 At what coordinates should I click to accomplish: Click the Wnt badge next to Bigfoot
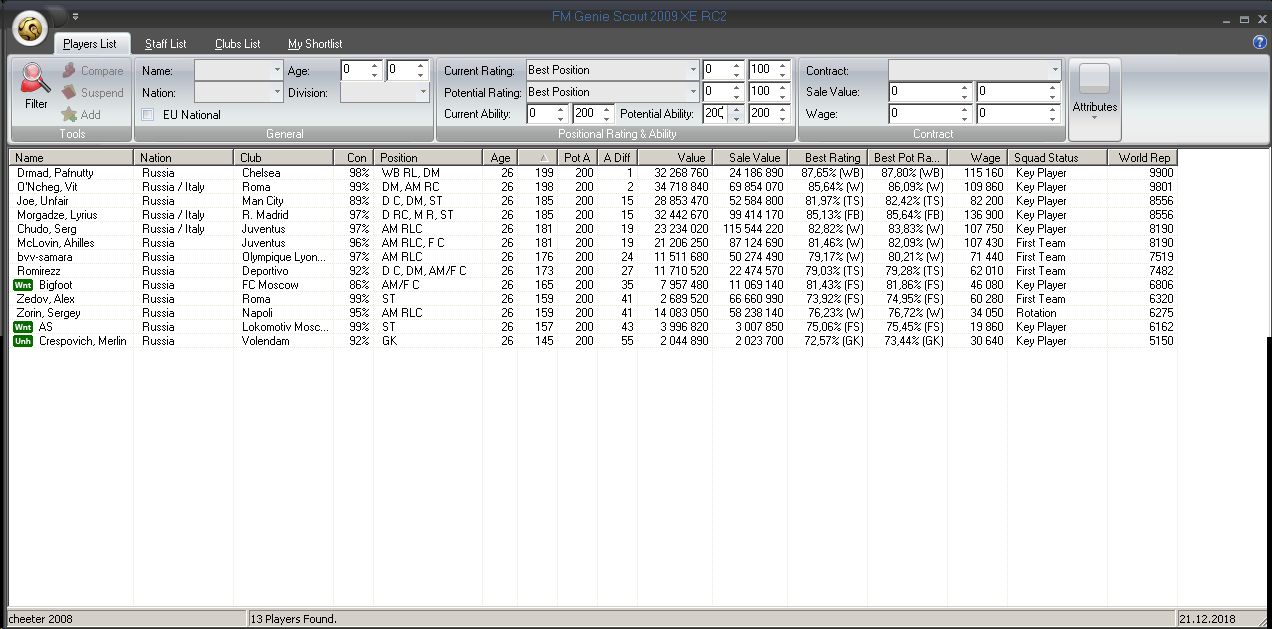pyautogui.click(x=23, y=285)
